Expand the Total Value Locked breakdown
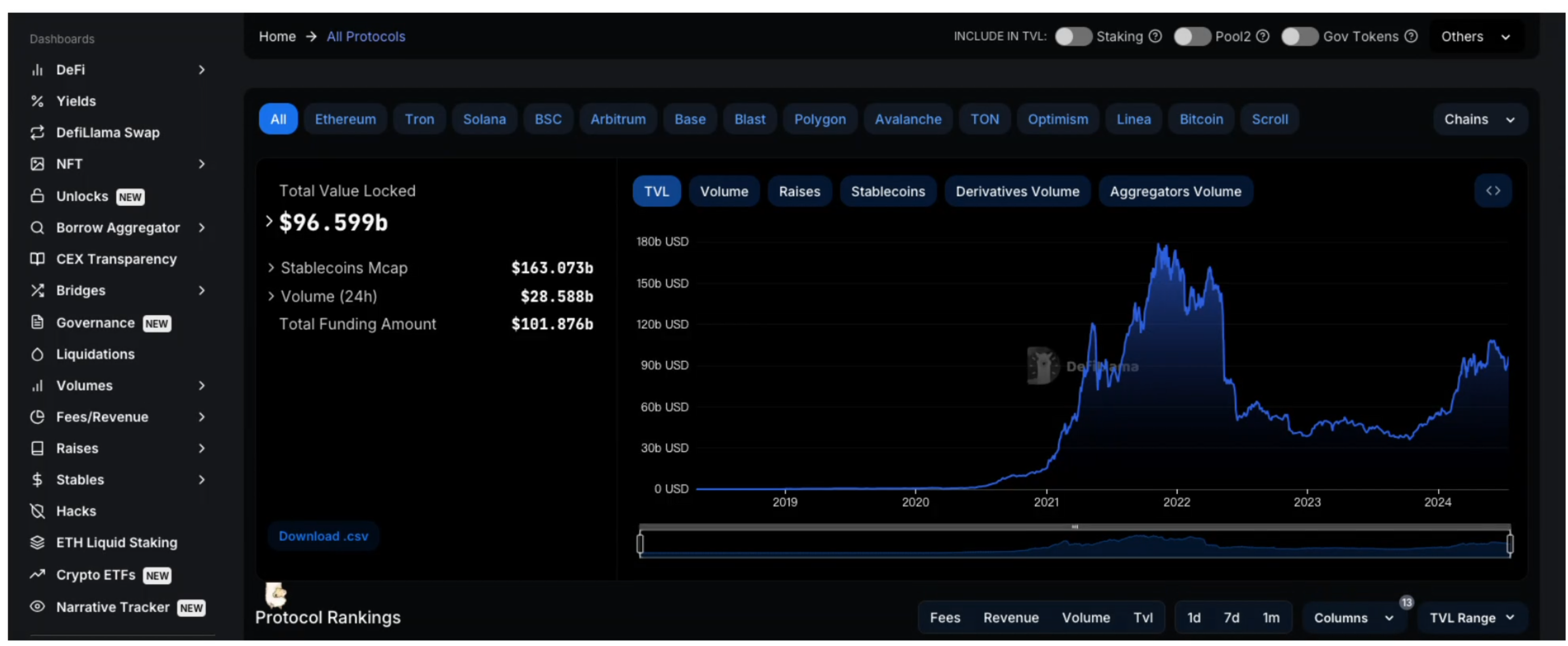Screen dimensions: 1568x646 click(269, 222)
